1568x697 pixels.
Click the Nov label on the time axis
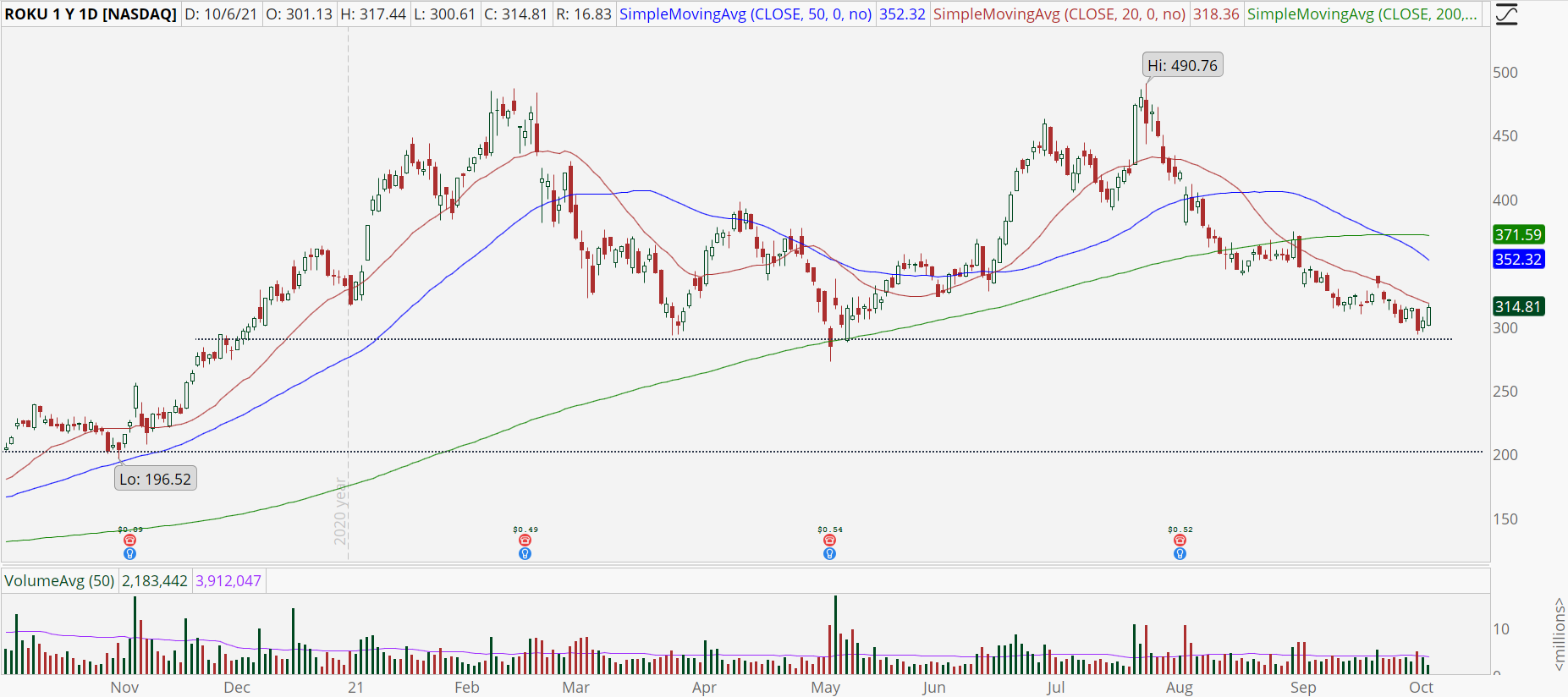pyautogui.click(x=124, y=687)
